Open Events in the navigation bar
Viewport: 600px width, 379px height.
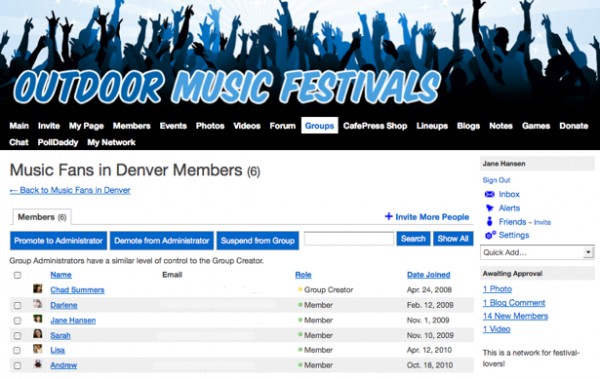pyautogui.click(x=173, y=126)
